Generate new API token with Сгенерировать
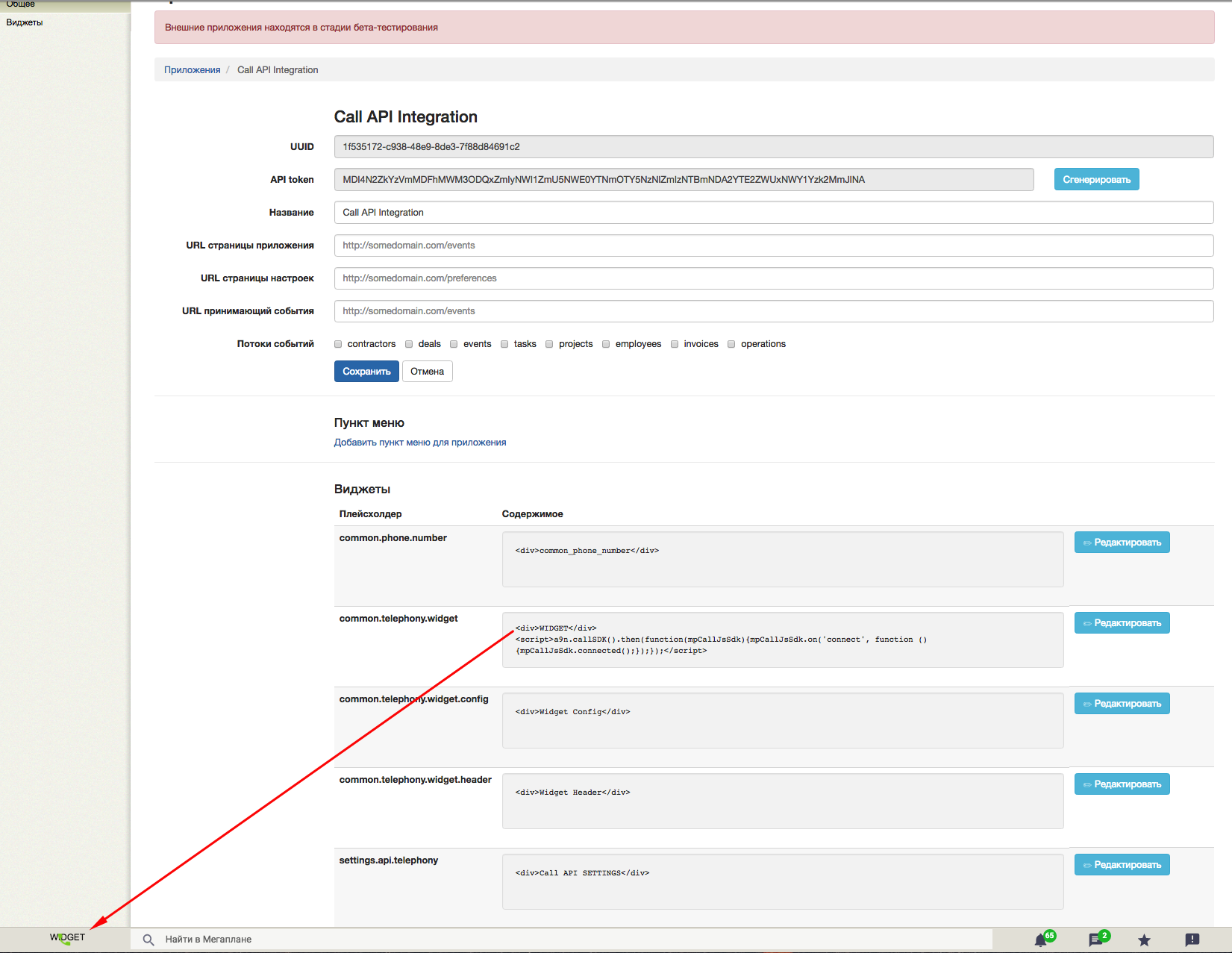This screenshot has height=953, width=1232. tap(1096, 180)
